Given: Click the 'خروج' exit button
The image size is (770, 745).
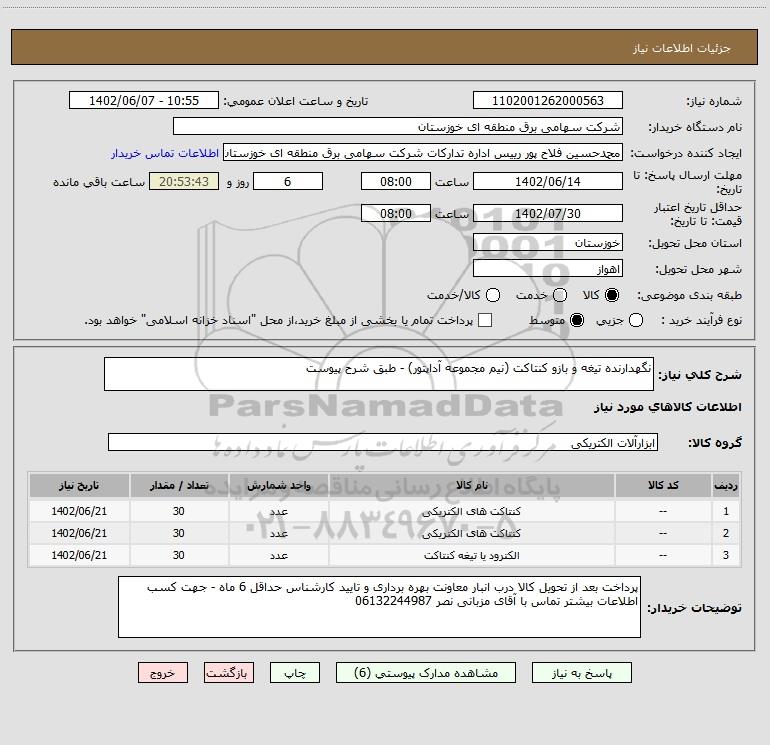Looking at the screenshot, I should [163, 674].
